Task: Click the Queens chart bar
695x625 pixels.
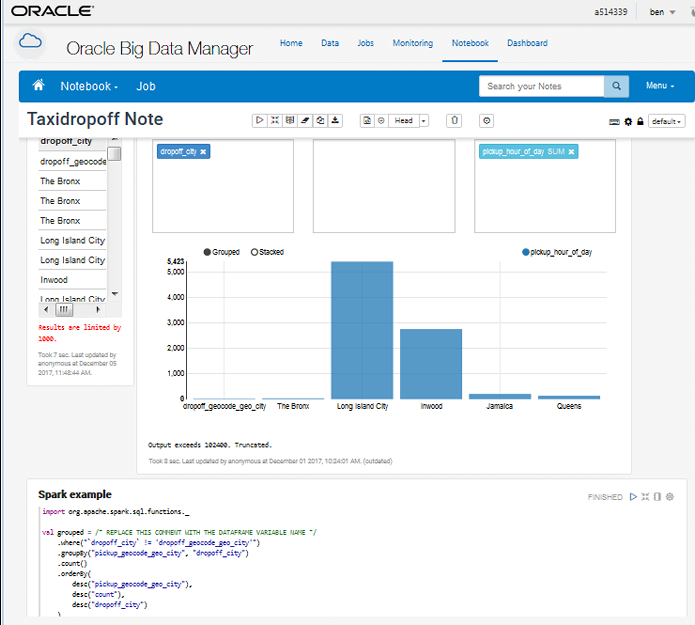Action: point(569,397)
